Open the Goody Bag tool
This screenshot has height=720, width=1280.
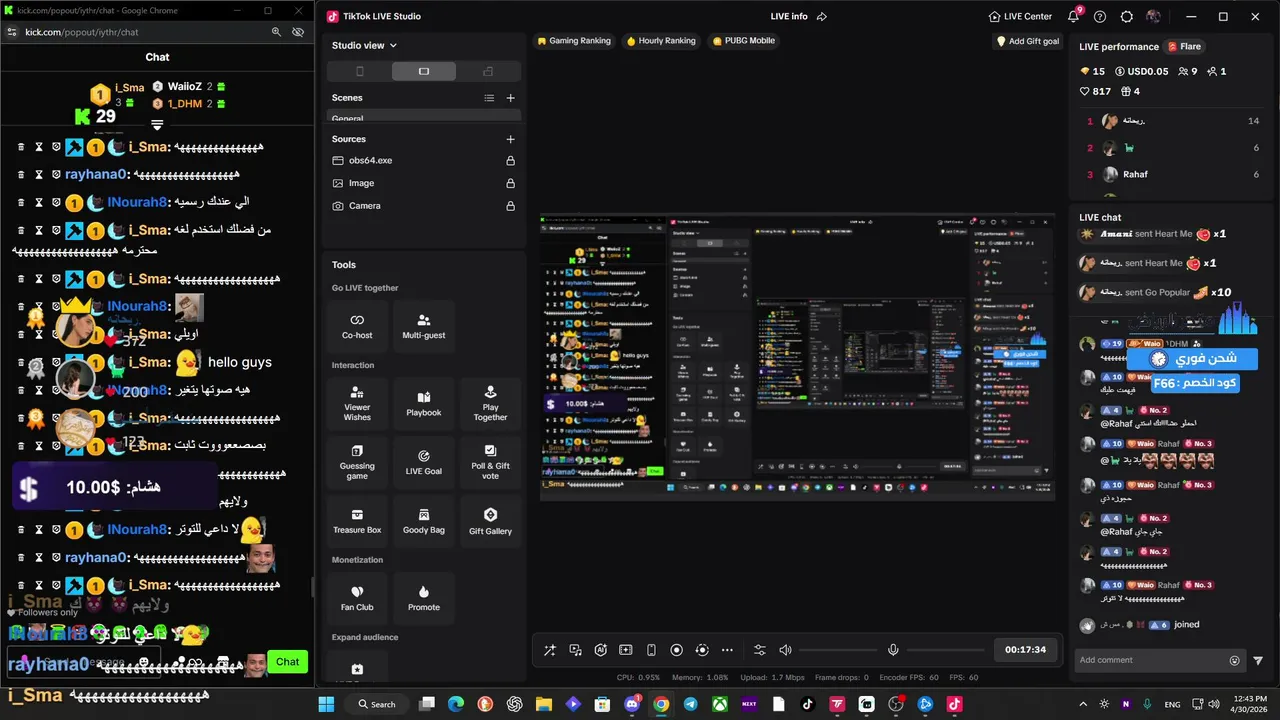(x=424, y=521)
